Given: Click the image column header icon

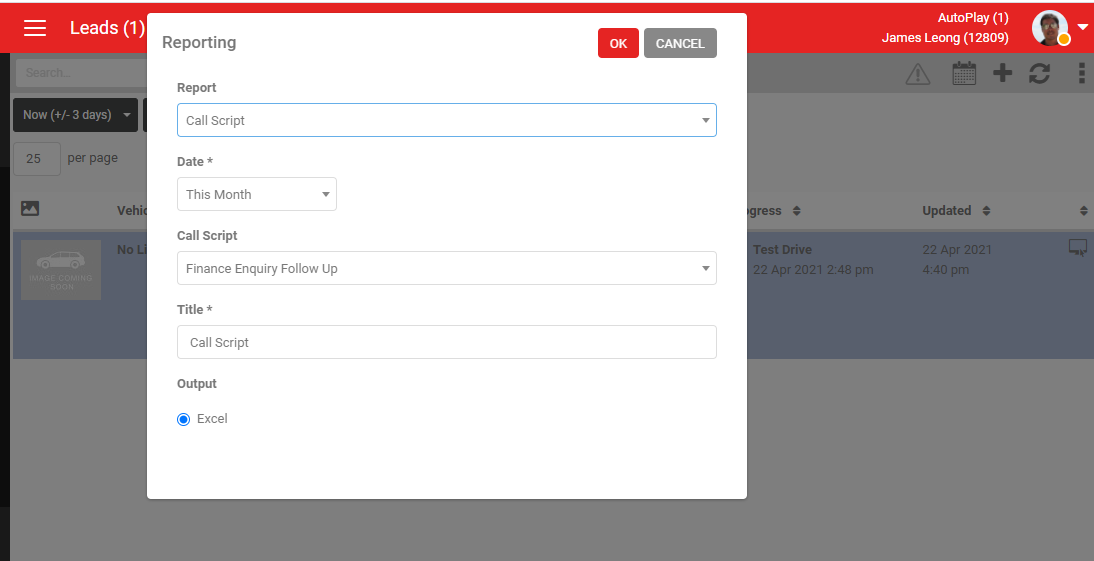Looking at the screenshot, I should tap(30, 208).
